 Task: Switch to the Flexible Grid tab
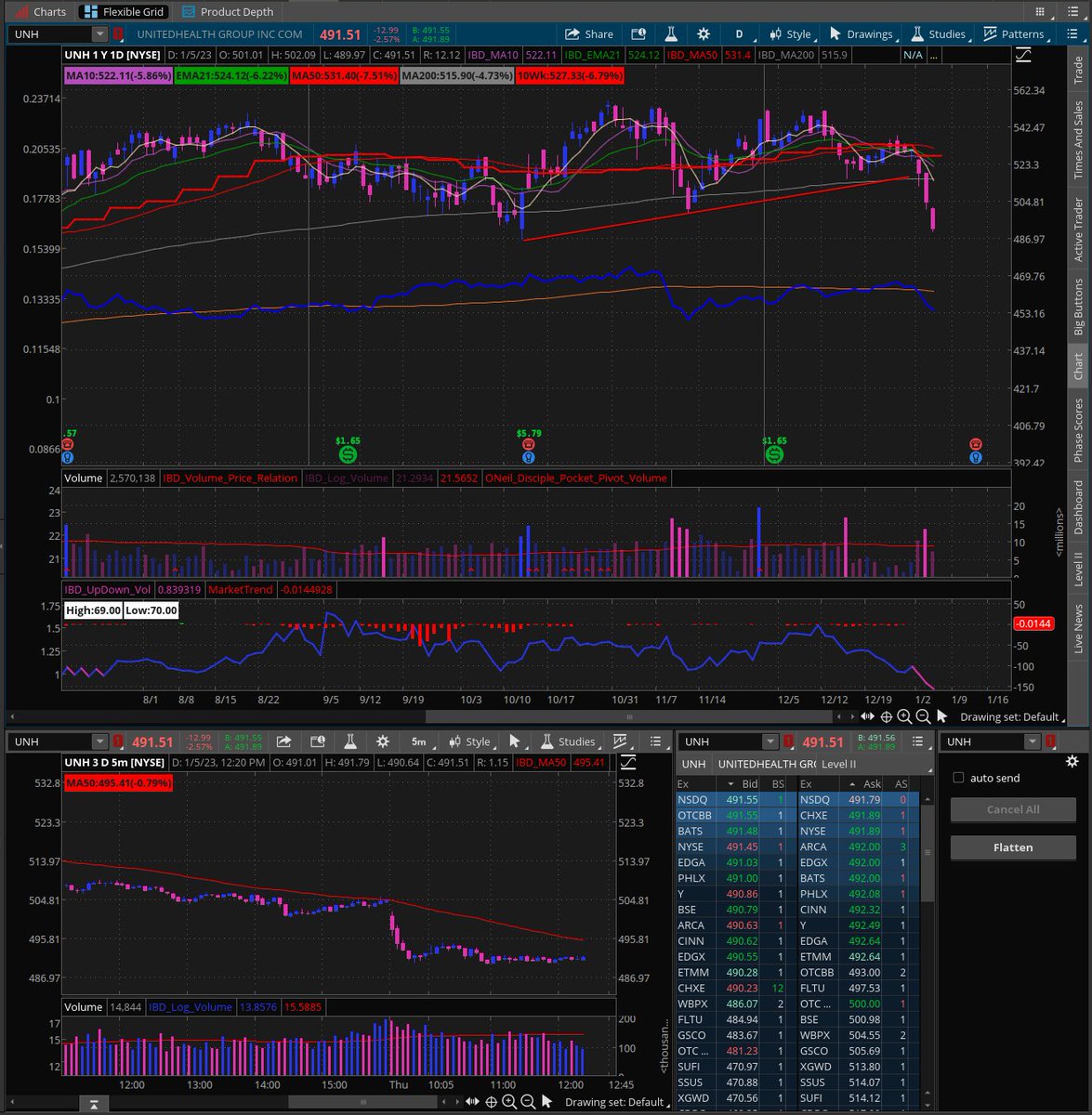[124, 11]
